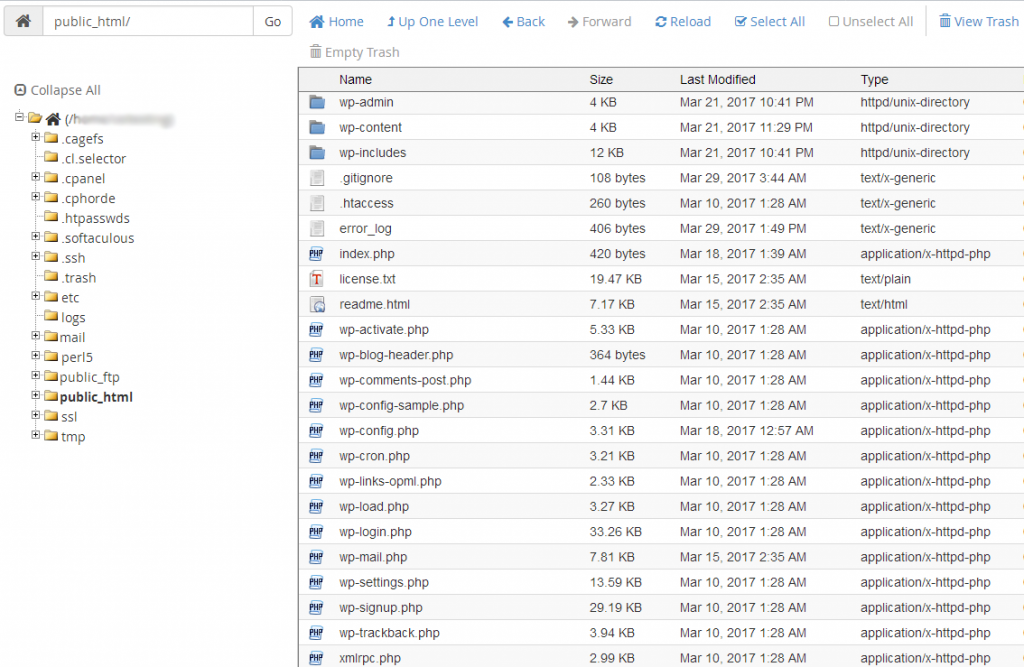Click the wp-login.php PHP icon
Image resolution: width=1024 pixels, height=667 pixels.
[316, 532]
